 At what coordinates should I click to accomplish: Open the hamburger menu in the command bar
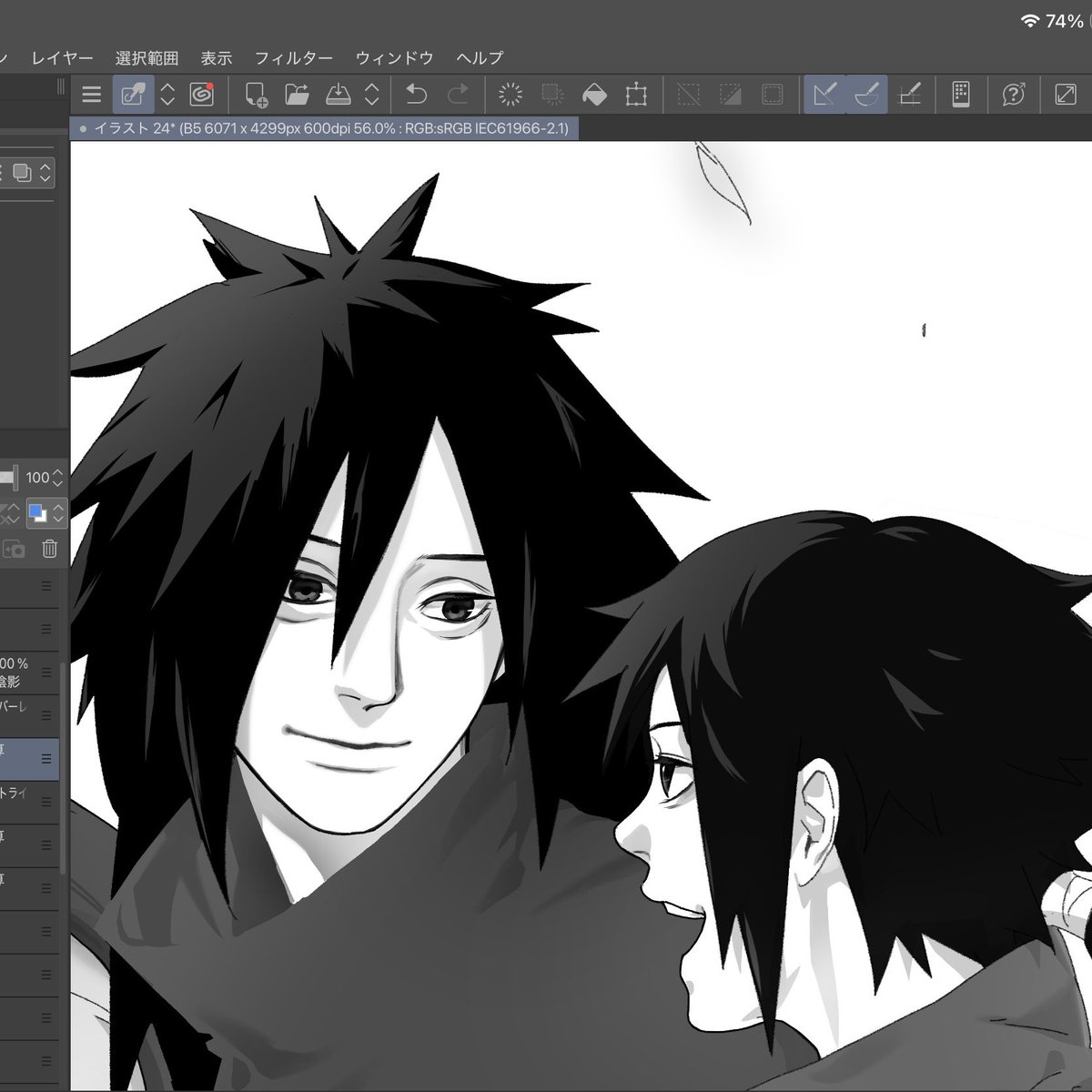[91, 95]
